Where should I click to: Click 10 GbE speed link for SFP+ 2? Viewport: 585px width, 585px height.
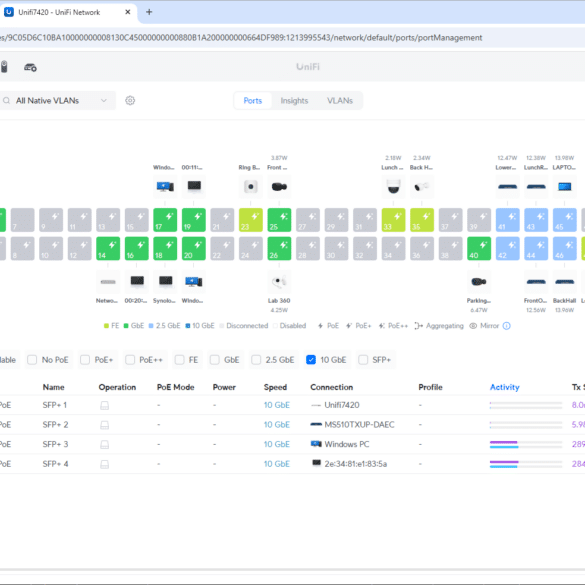(x=277, y=425)
